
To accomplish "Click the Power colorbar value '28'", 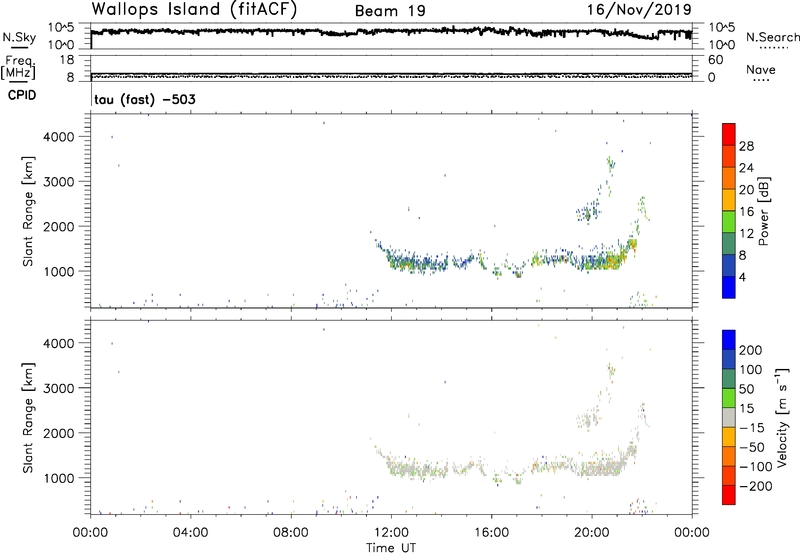I will 746,146.
